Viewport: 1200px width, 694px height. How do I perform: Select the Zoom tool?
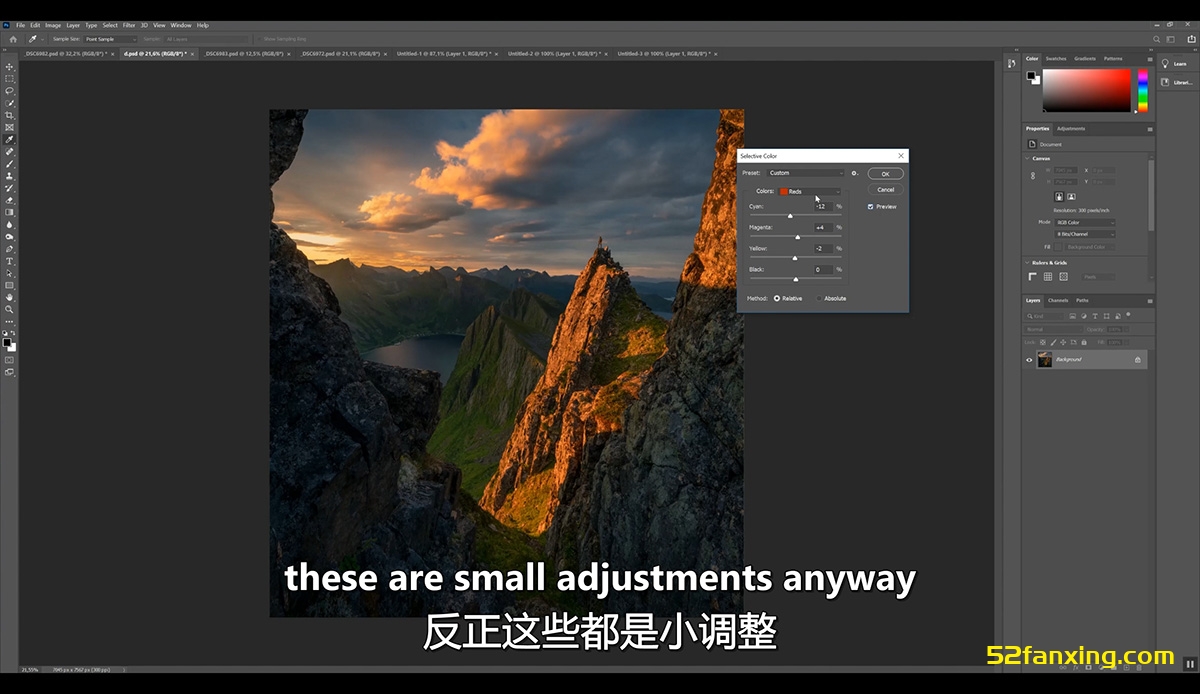10,309
